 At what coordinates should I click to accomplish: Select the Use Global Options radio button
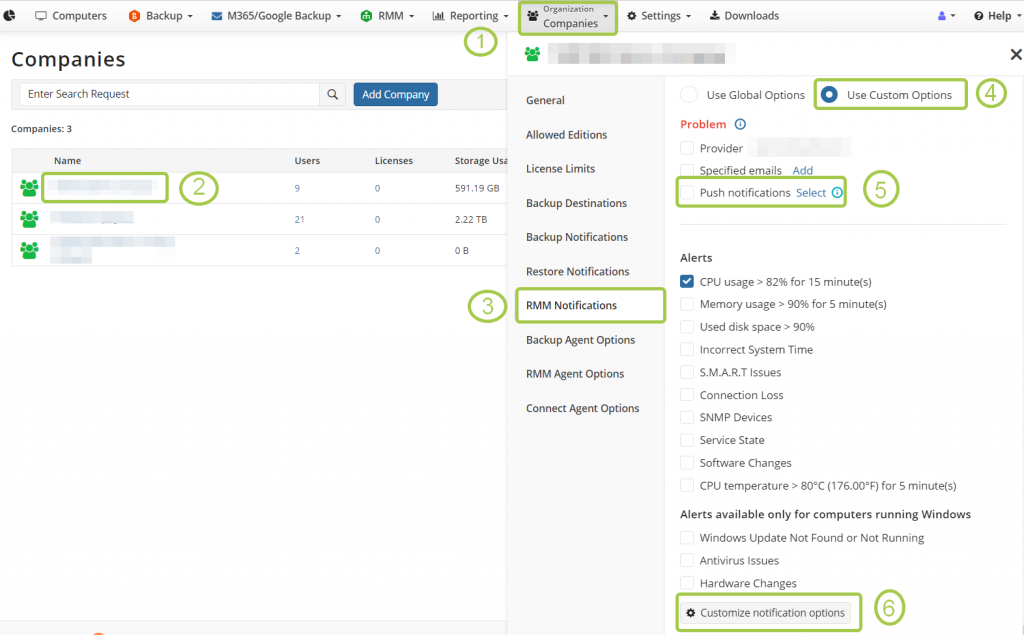coord(689,95)
